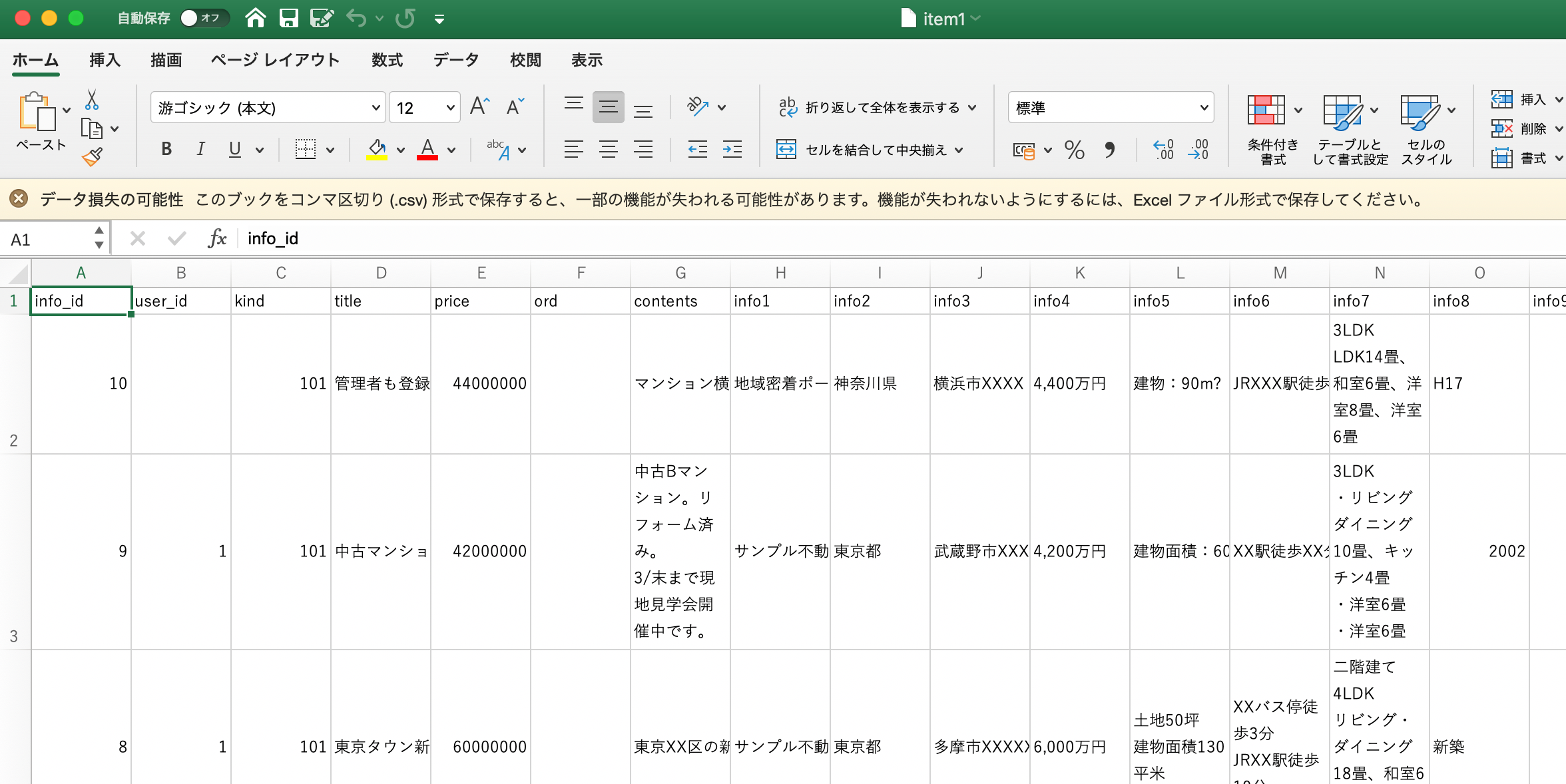Click the Borders icon
Screen dimensions: 1566x784
coord(306,149)
